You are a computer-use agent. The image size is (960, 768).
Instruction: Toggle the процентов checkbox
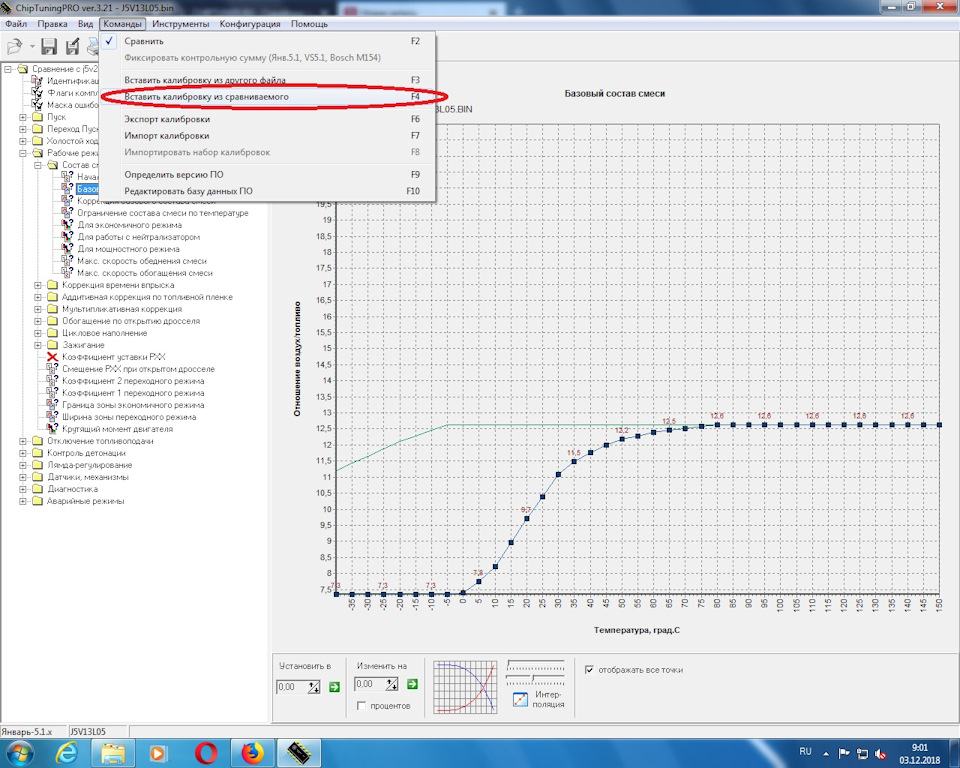(x=361, y=706)
